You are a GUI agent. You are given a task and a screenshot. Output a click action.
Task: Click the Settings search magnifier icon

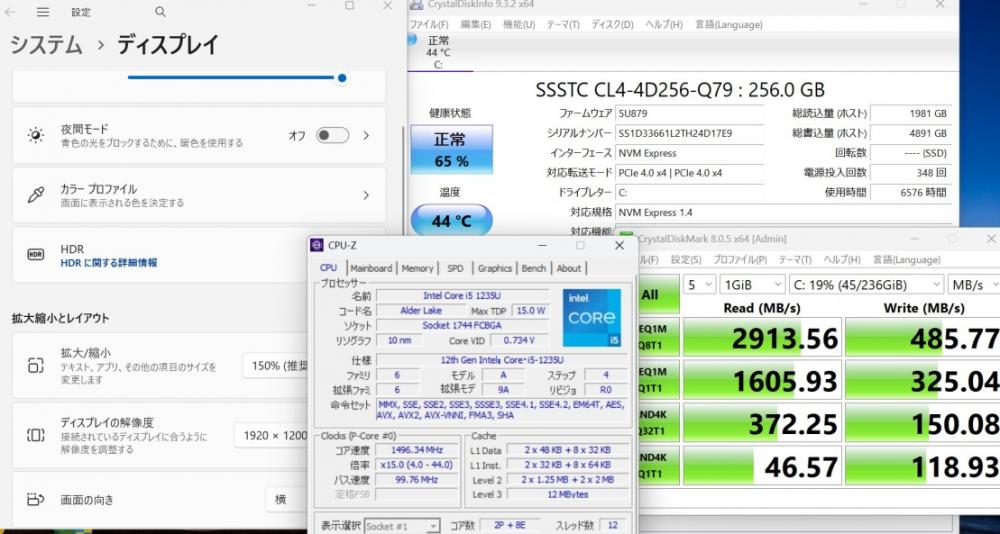(x=161, y=12)
